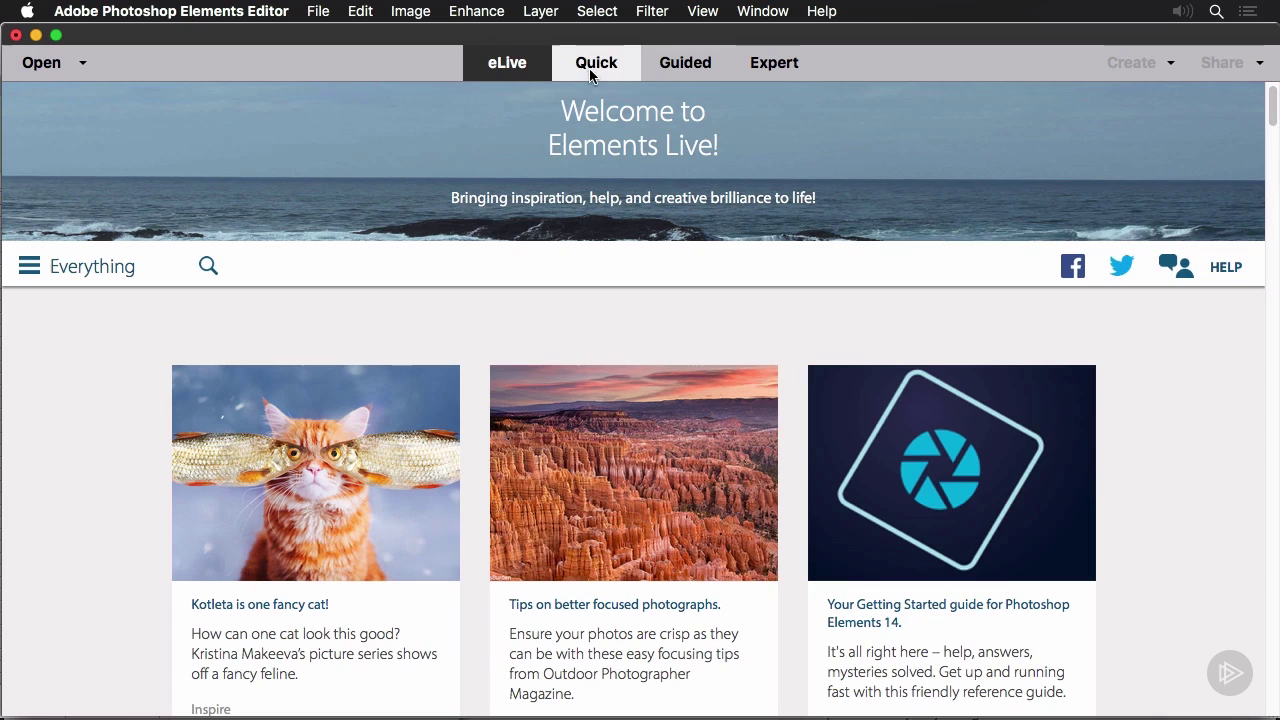Viewport: 1280px width, 720px height.
Task: Open the Image menu
Action: point(410,11)
